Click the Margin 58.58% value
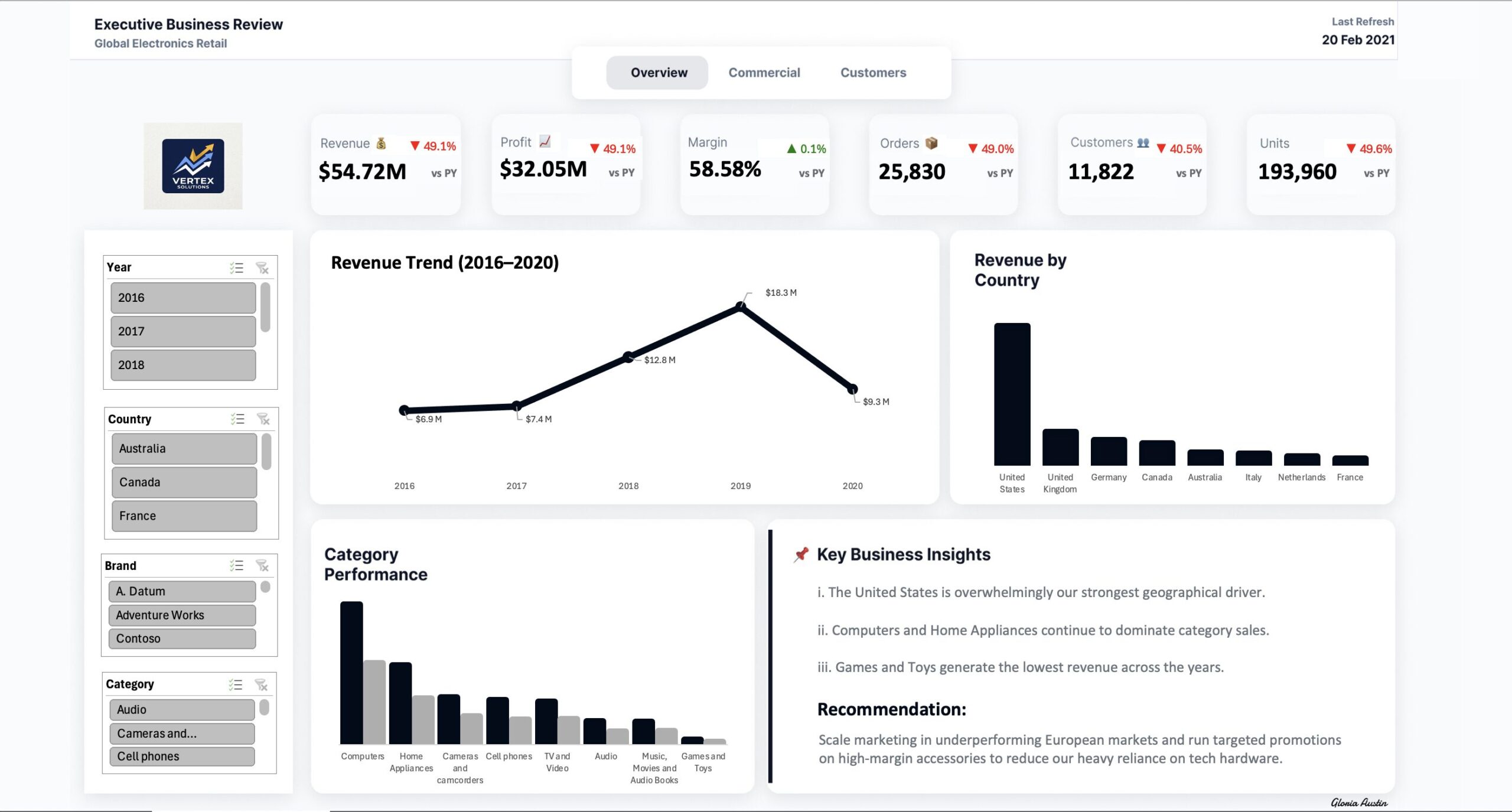Viewport: 1512px width, 812px height. point(725,169)
